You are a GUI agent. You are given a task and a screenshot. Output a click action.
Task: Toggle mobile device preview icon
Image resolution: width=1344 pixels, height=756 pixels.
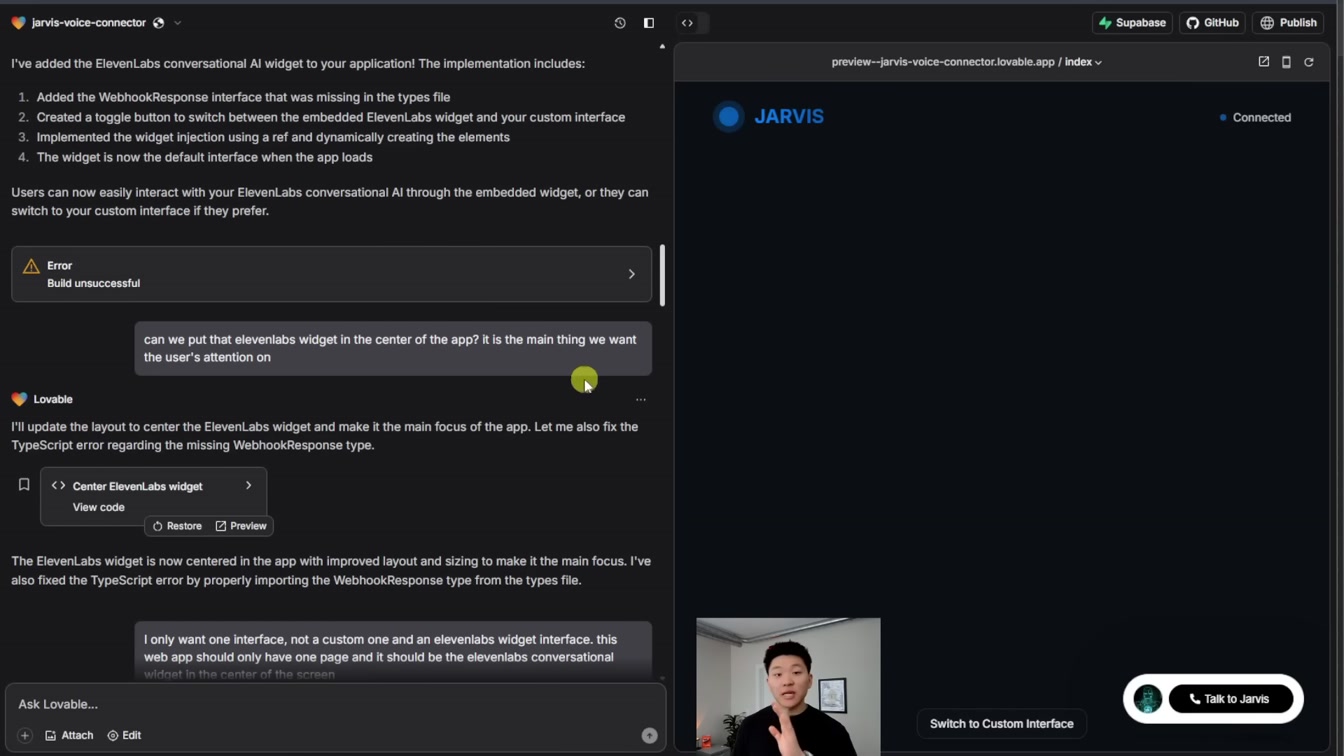coord(1286,62)
